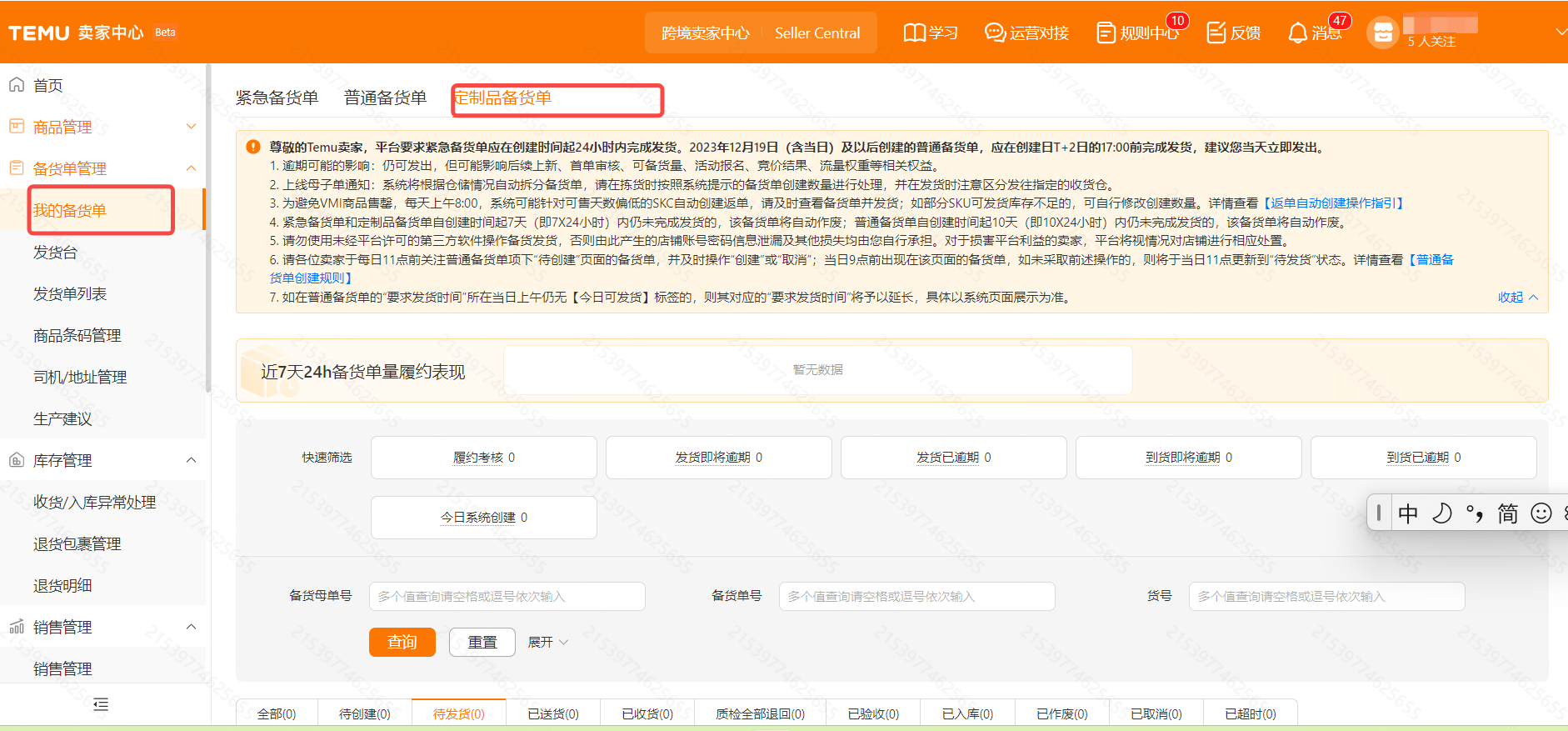The image size is (1568, 731).
Task: Collapse notice with 收起
Action: pos(1518,297)
